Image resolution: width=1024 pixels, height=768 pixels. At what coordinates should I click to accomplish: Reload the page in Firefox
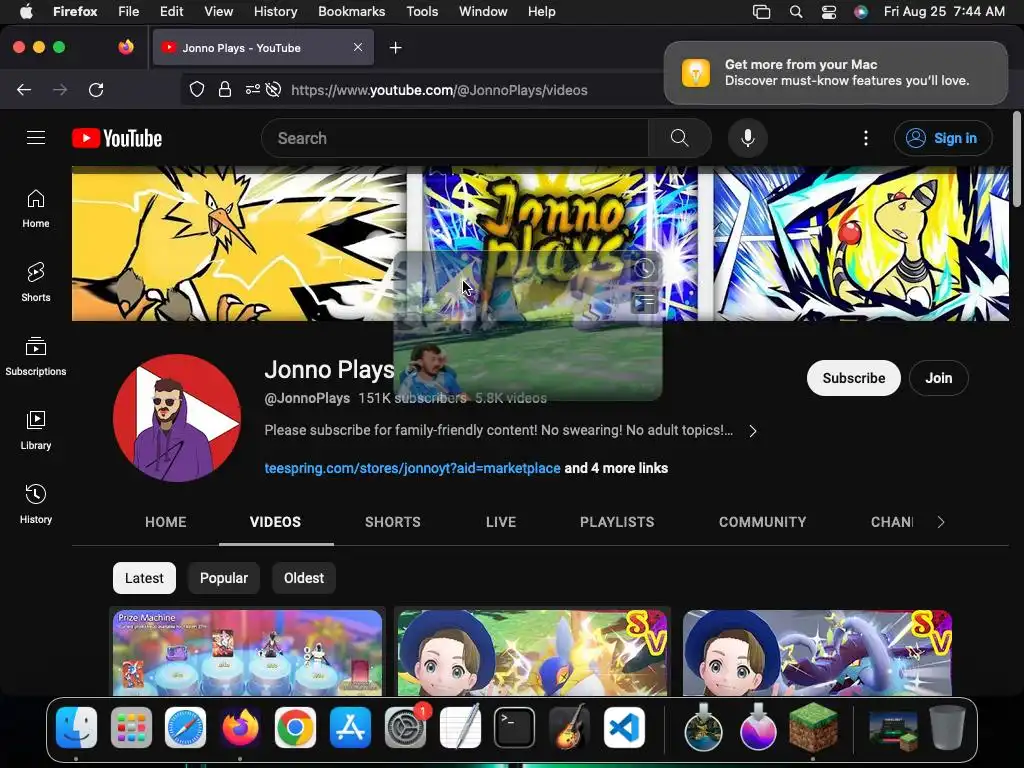pyautogui.click(x=96, y=89)
